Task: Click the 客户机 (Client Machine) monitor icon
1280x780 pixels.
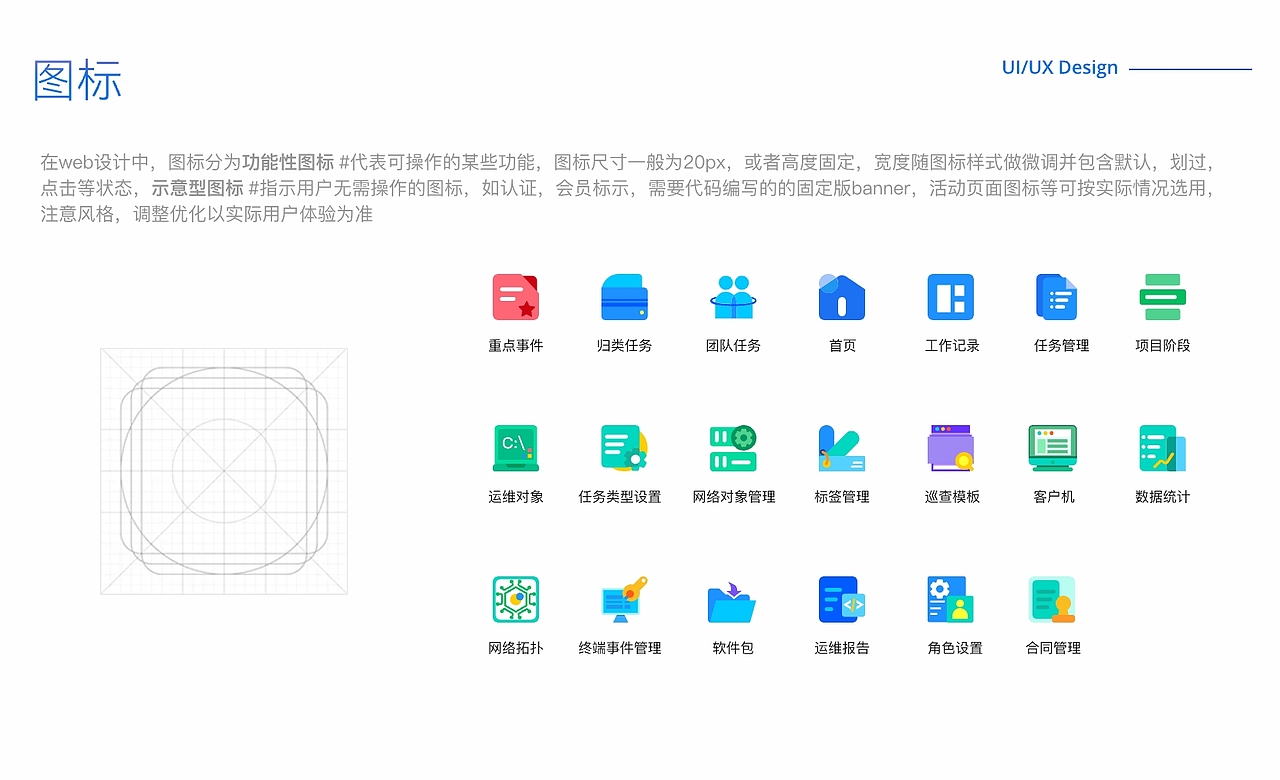Action: pos(1055,448)
